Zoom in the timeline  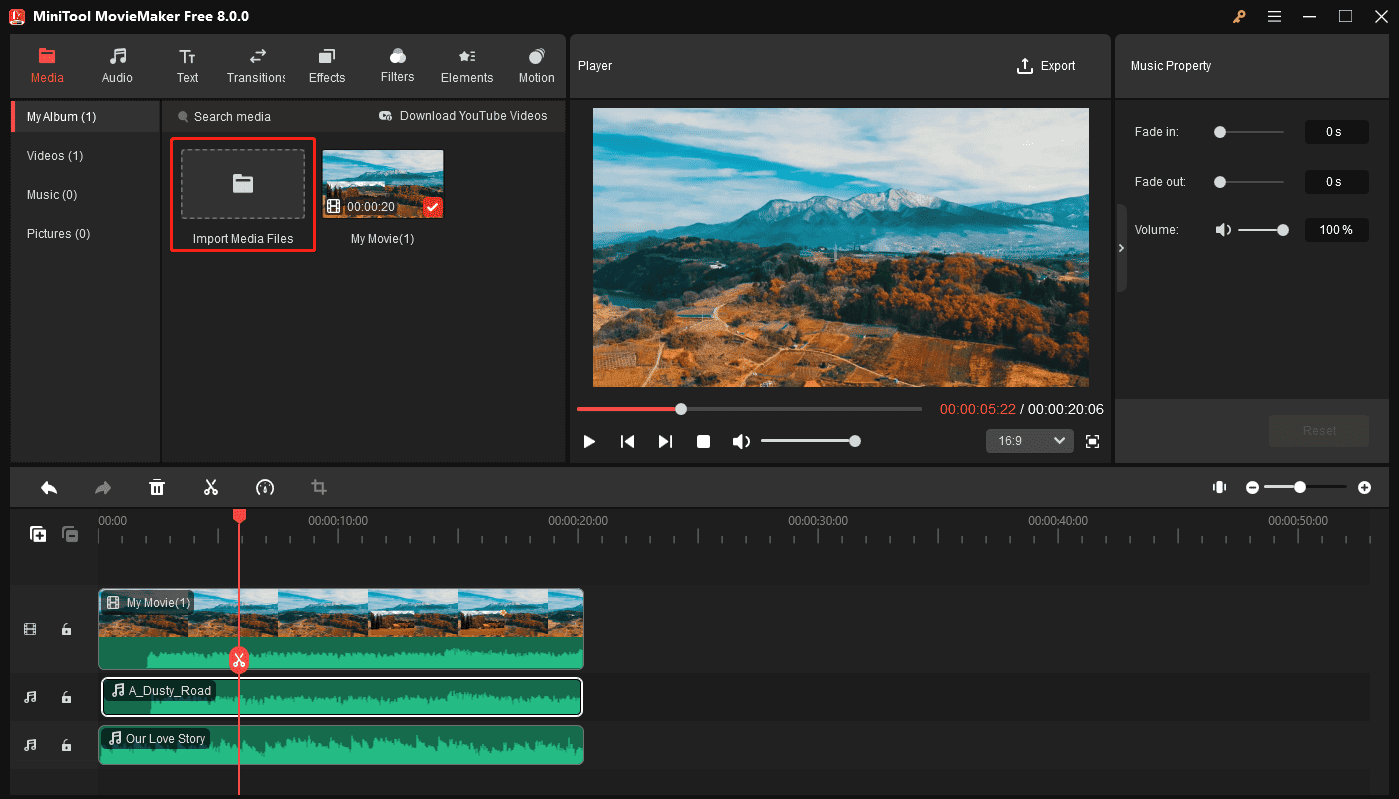point(1364,487)
